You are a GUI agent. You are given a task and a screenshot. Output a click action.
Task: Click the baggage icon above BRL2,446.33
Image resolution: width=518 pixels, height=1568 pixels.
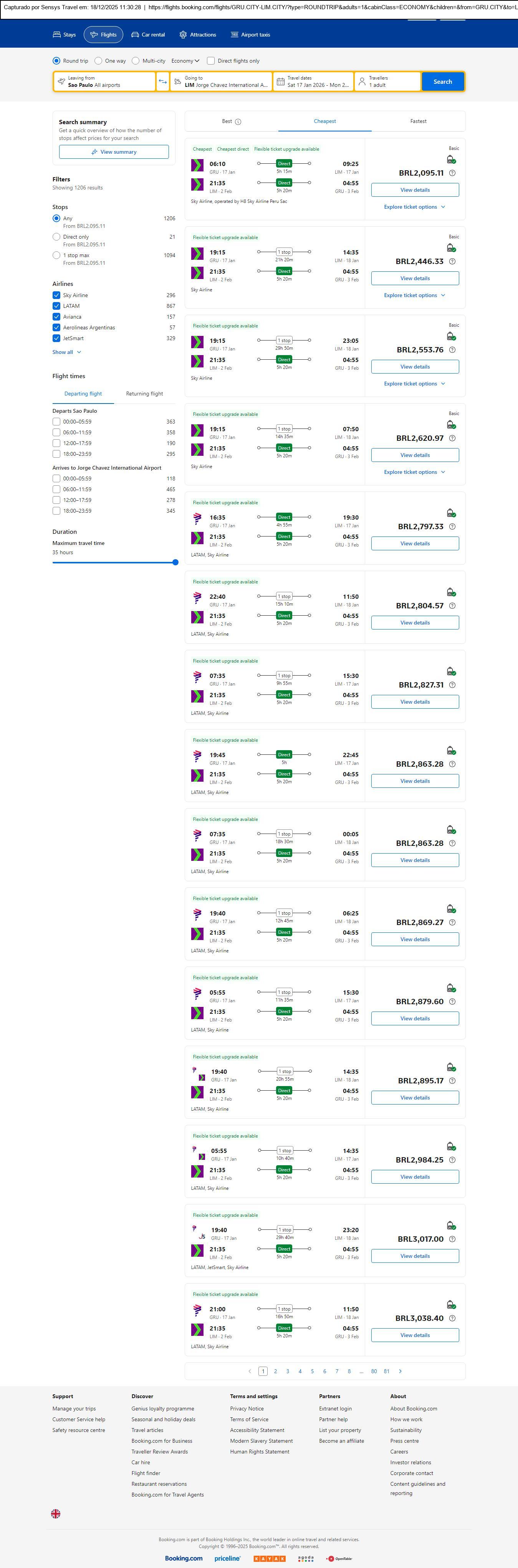click(451, 248)
